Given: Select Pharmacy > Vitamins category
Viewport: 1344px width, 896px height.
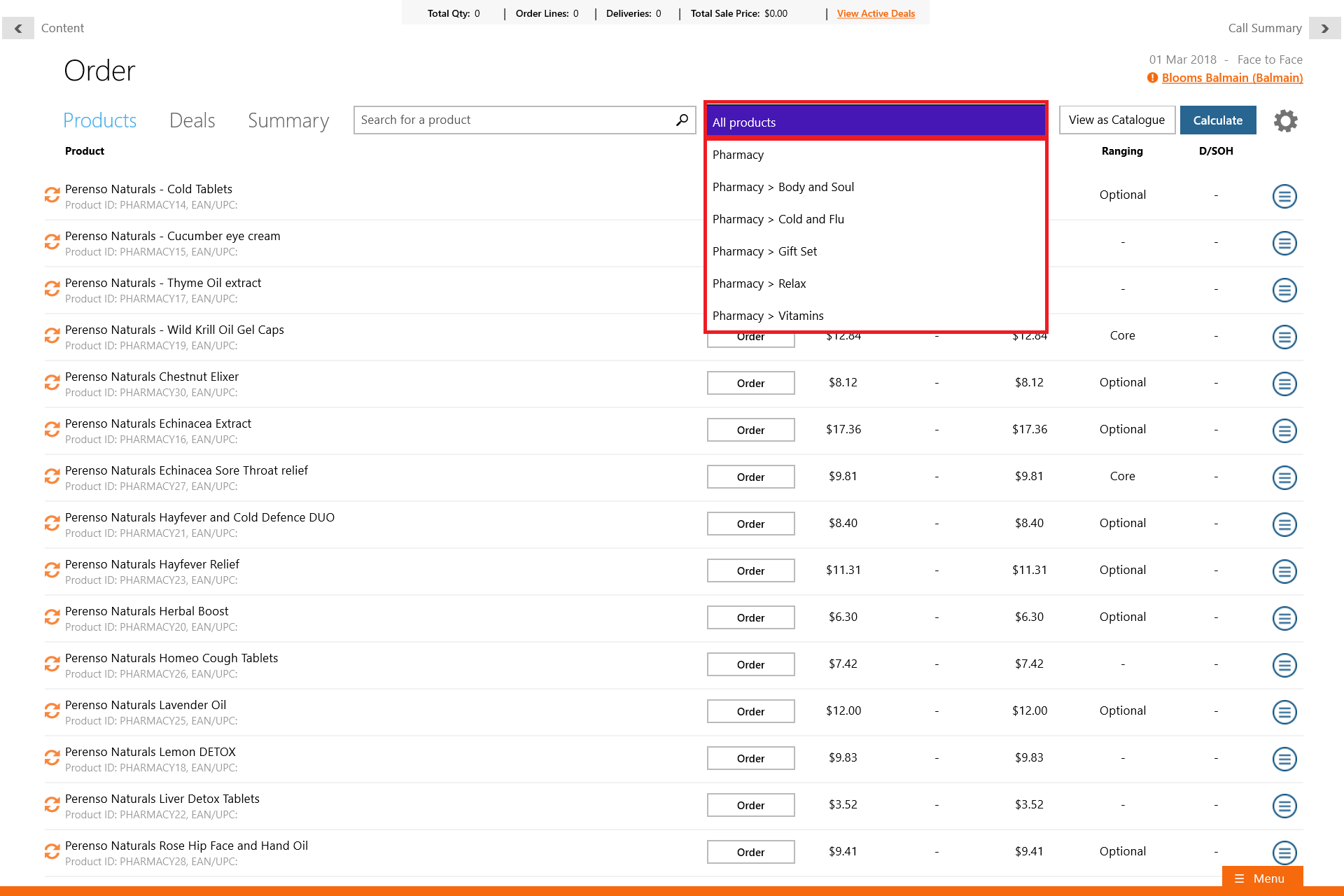Looking at the screenshot, I should (768, 316).
